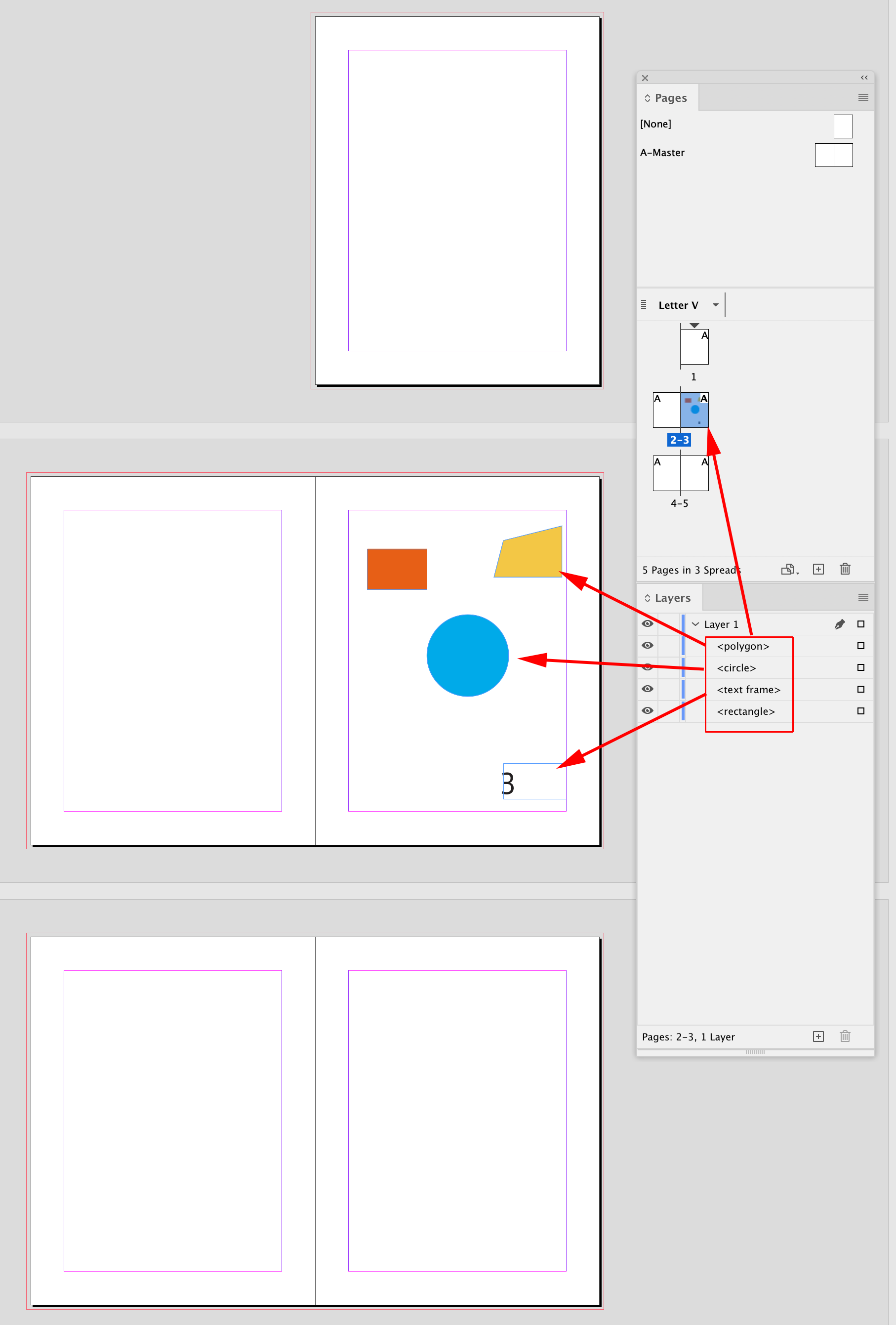Create a new page with the plus icon

coord(818,569)
